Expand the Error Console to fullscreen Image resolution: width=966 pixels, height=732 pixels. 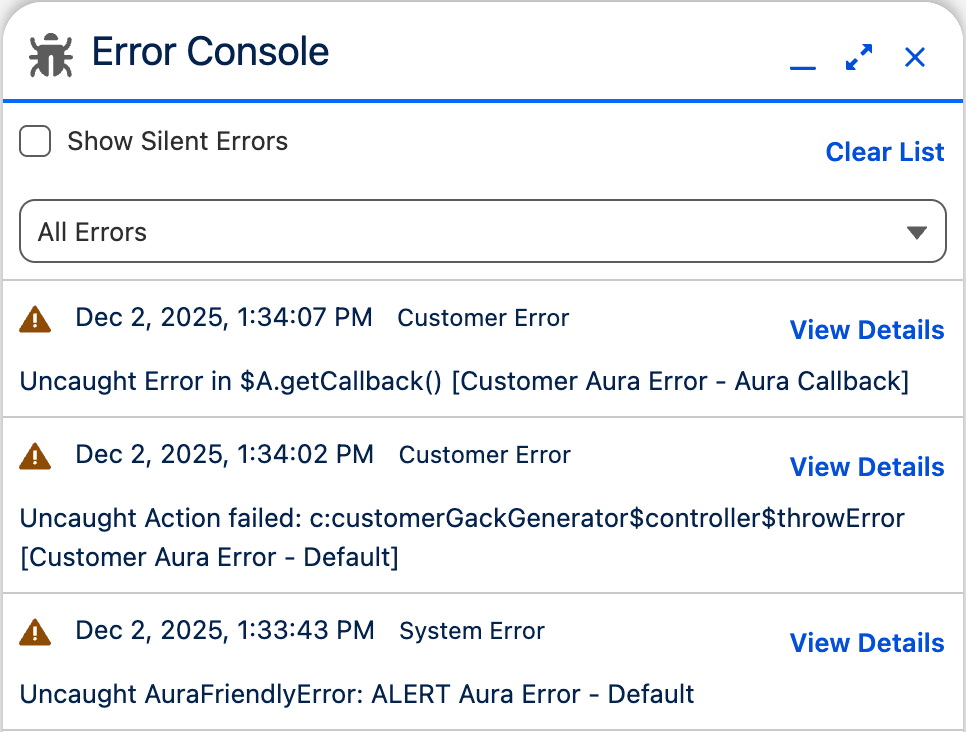(857, 57)
